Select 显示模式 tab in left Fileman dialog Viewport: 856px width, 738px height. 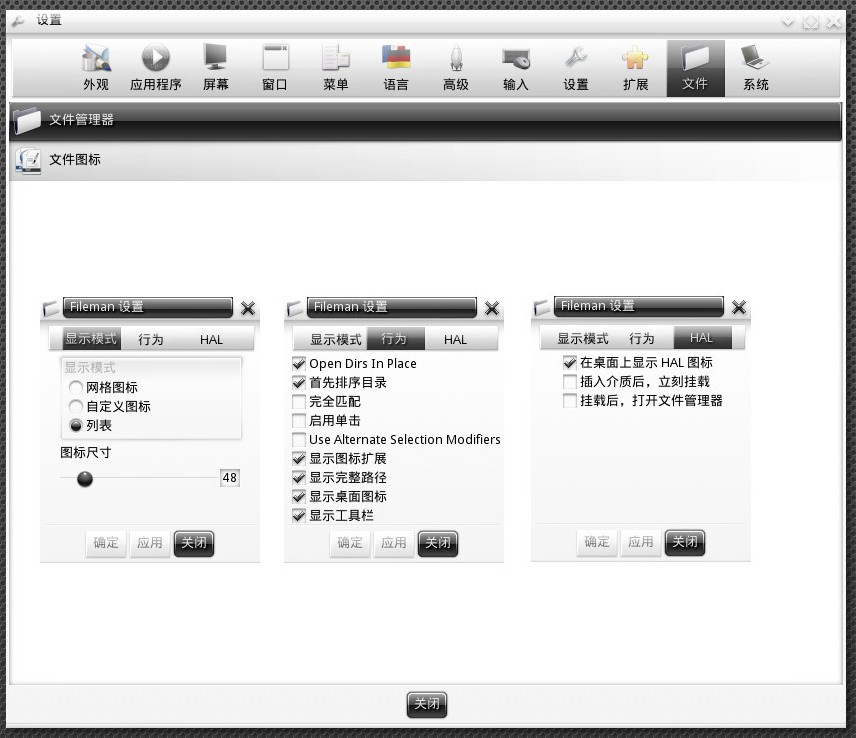click(x=91, y=339)
